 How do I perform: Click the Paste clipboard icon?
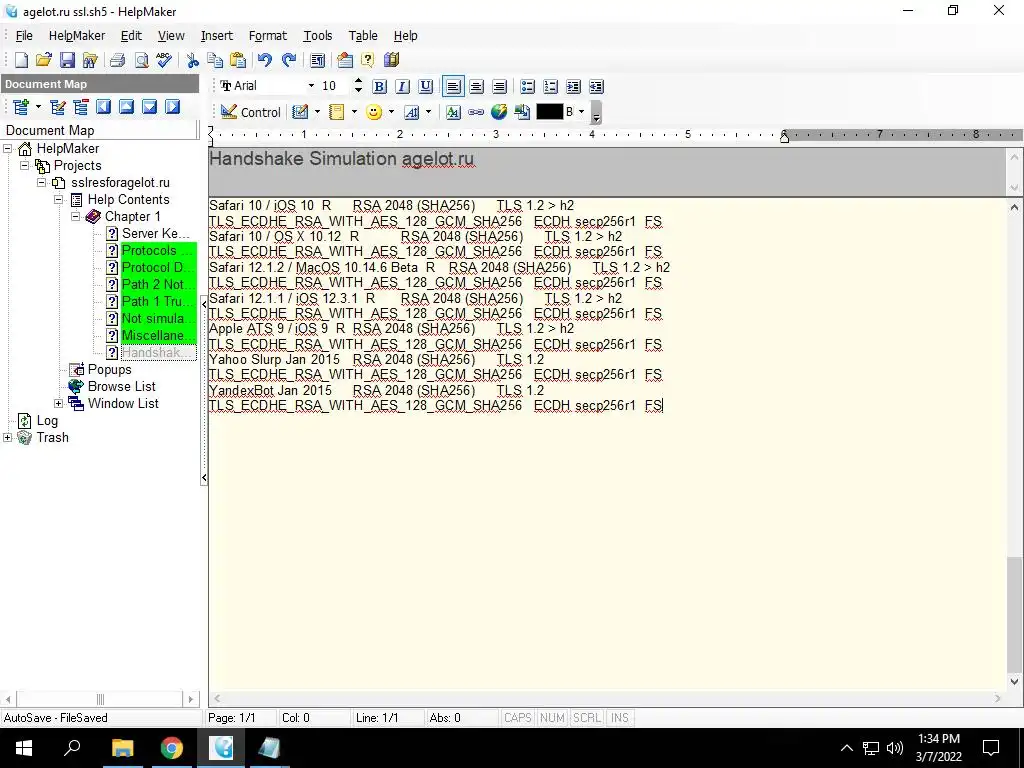coord(238,60)
